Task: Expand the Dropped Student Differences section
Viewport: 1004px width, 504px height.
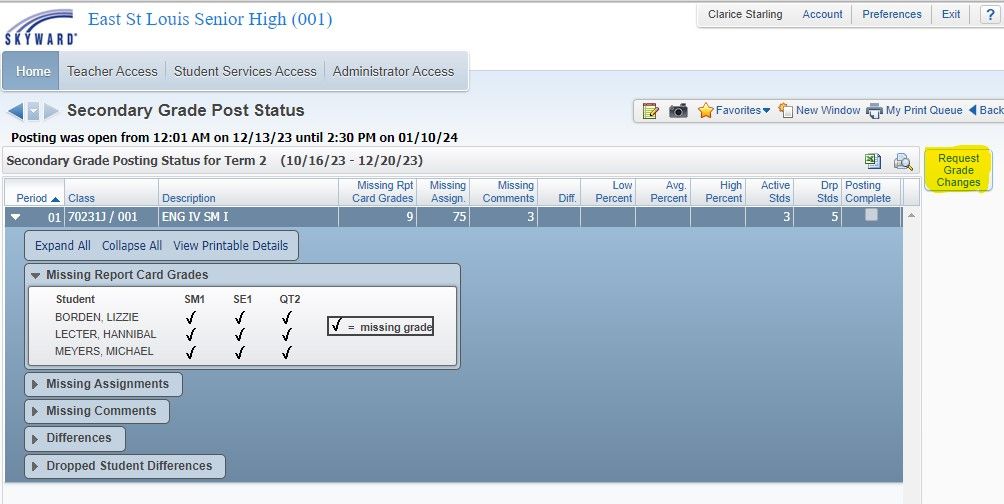Action: [125, 465]
